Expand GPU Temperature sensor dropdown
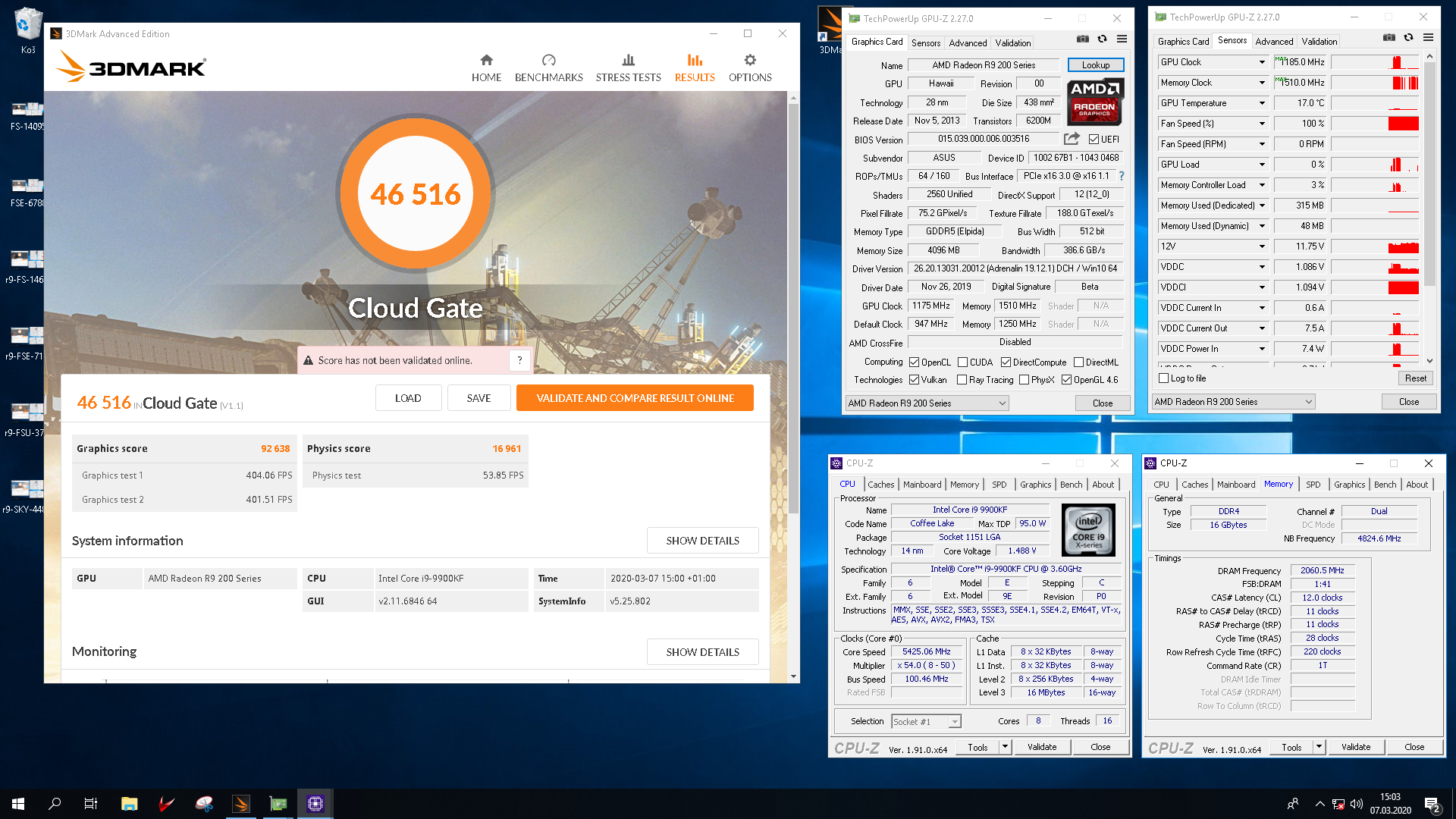1456x819 pixels. pos(1262,103)
